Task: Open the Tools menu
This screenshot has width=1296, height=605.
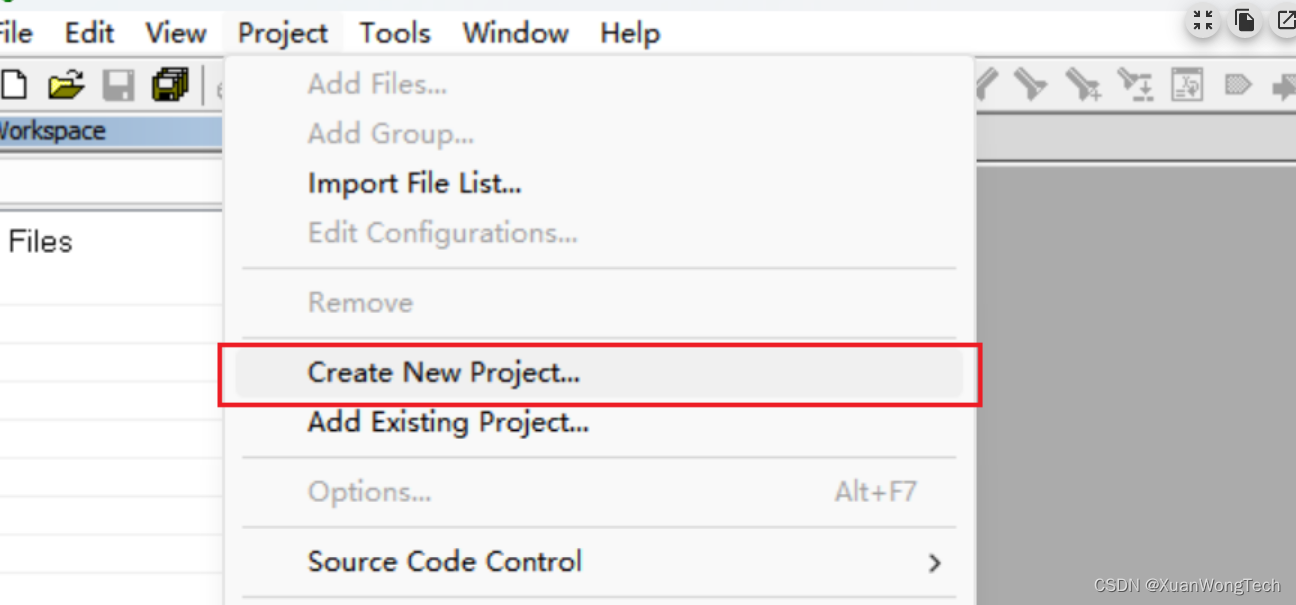Action: coord(395,33)
